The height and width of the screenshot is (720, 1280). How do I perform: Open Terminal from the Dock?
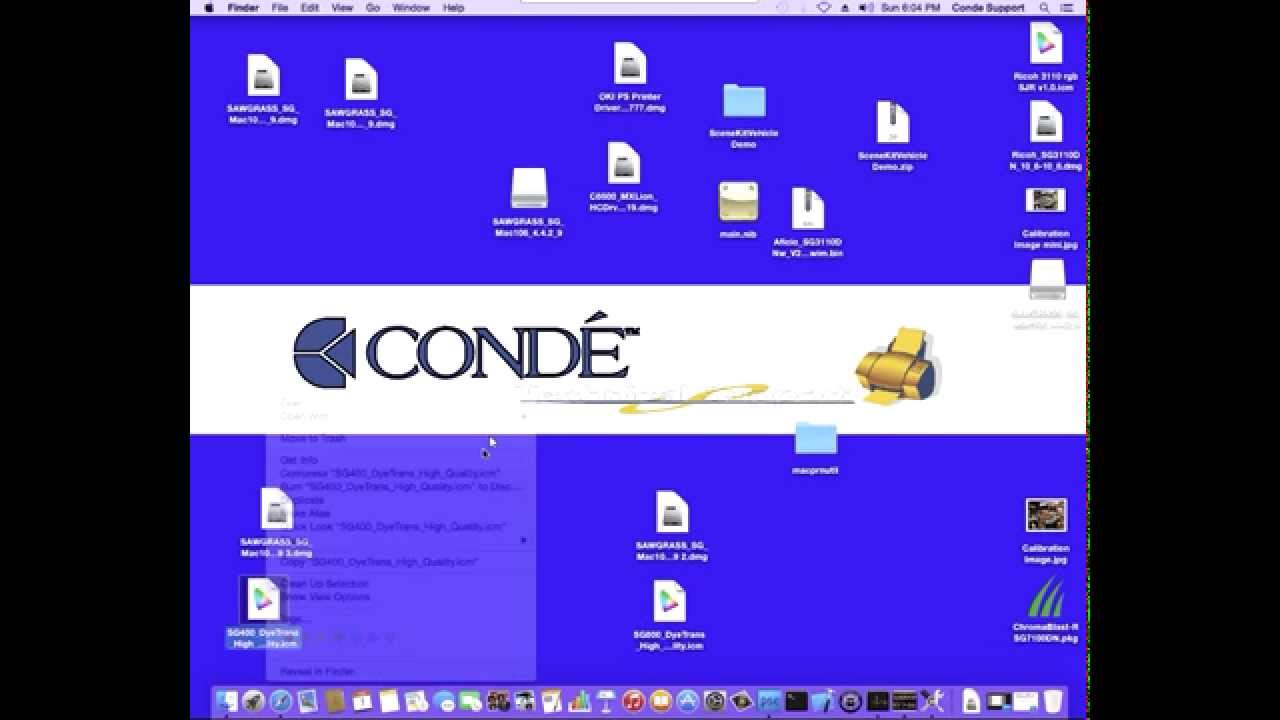(x=796, y=701)
